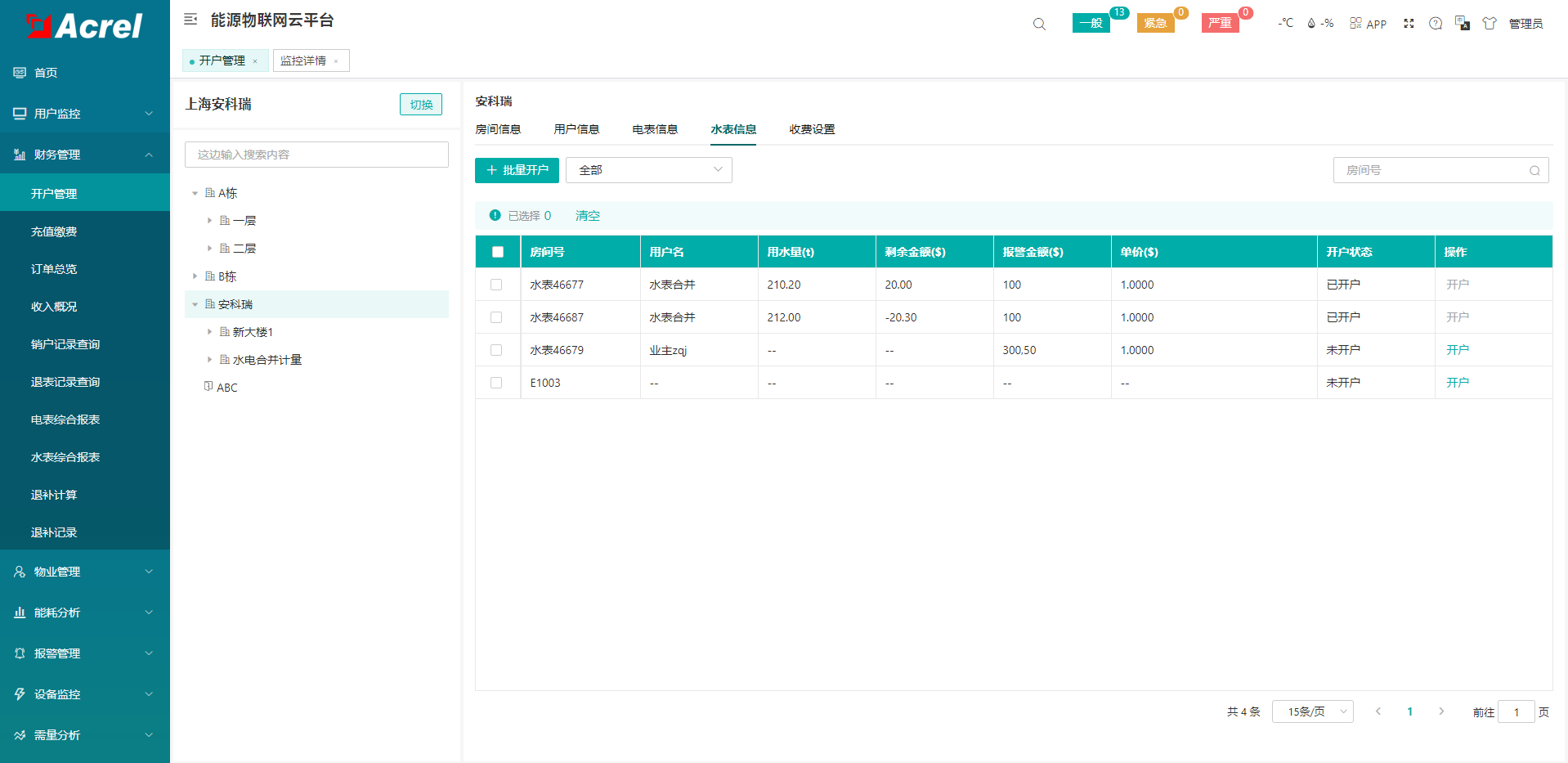Click the 批量开户 button

click(x=517, y=170)
